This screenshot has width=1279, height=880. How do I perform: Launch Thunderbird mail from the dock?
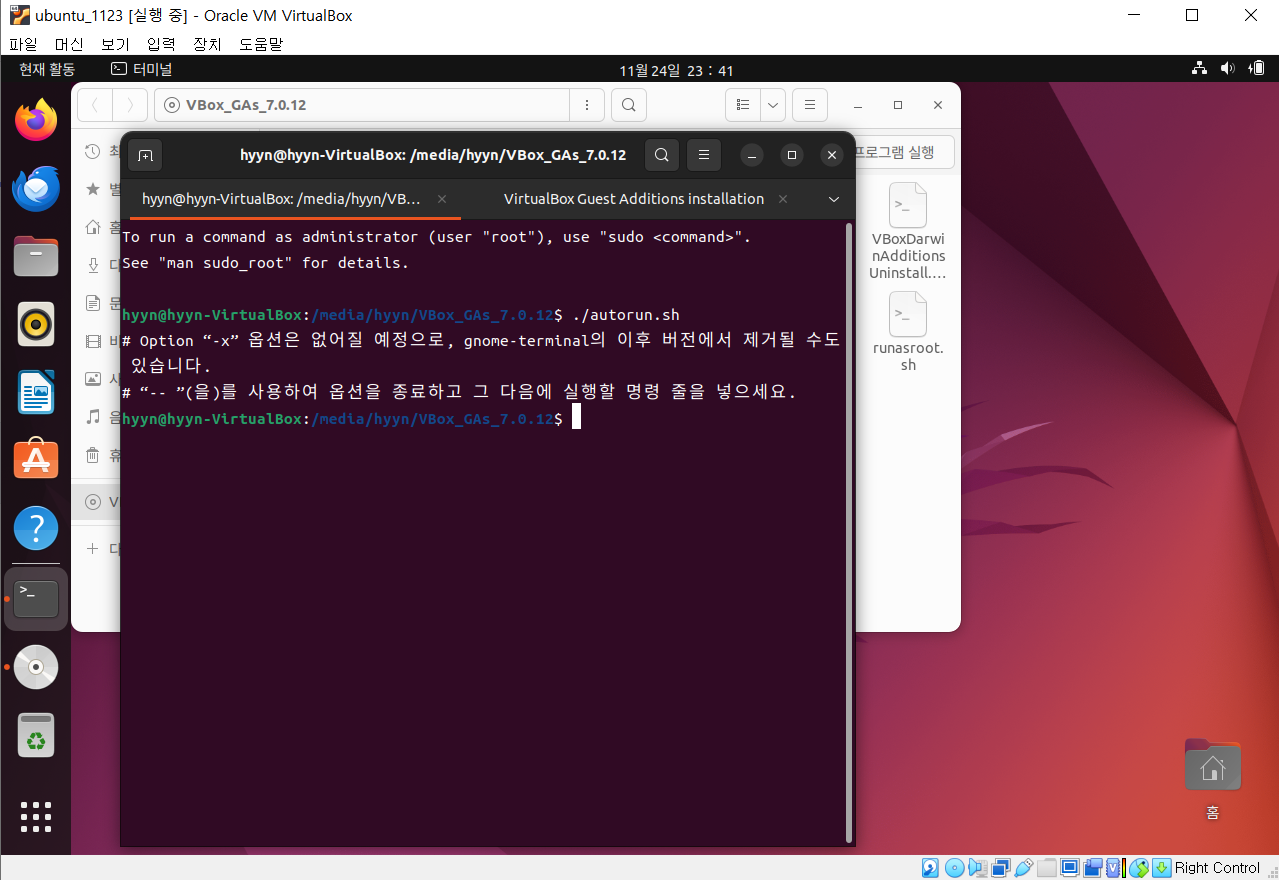pos(36,188)
